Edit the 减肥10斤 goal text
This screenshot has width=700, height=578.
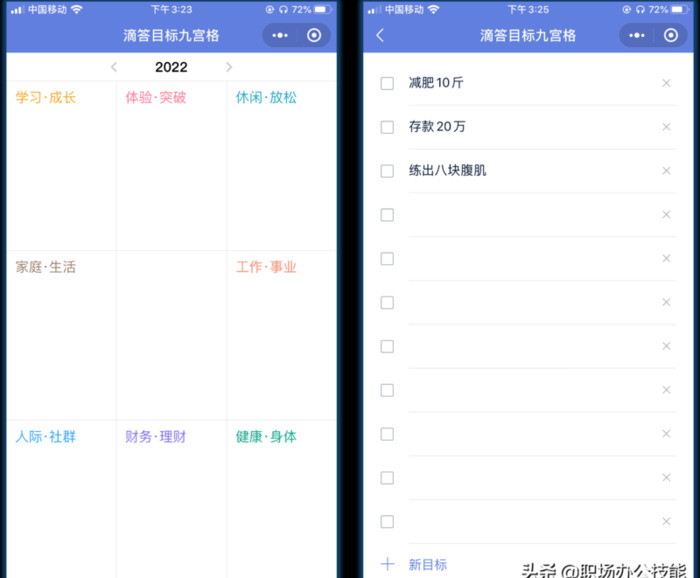point(436,83)
